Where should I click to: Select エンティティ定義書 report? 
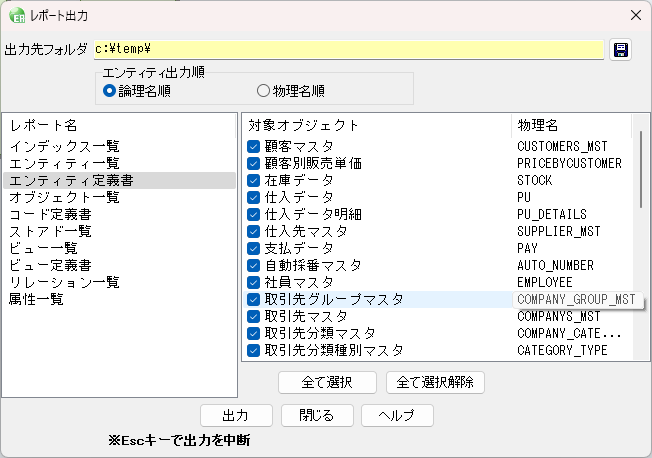[x=119, y=181]
